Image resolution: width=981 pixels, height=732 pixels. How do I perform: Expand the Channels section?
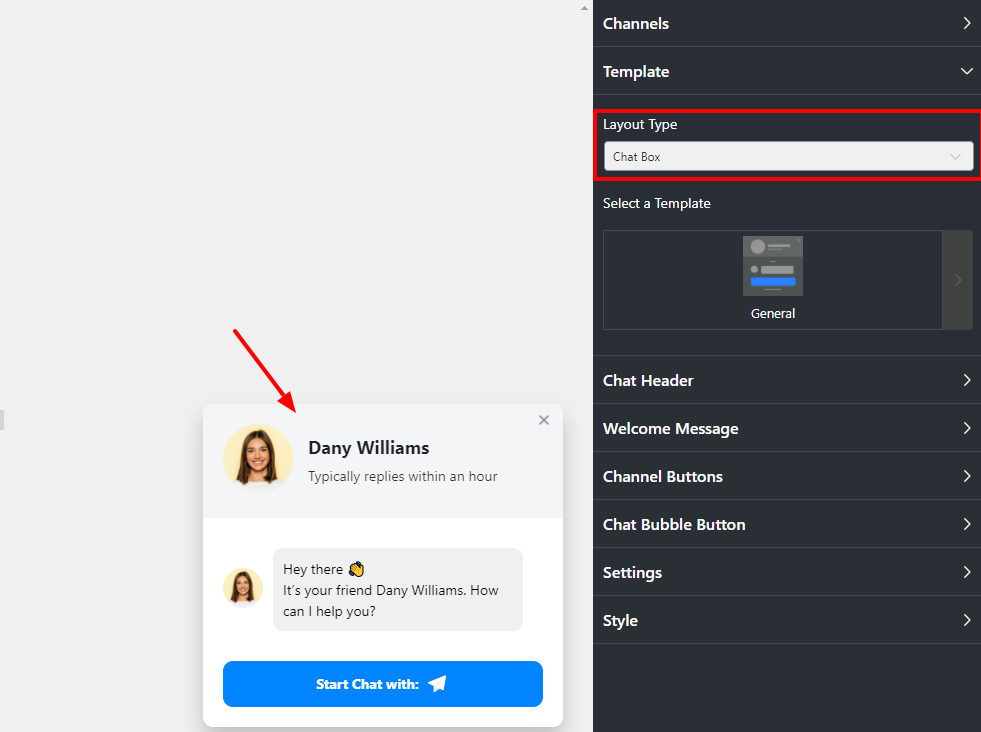pyautogui.click(x=786, y=23)
